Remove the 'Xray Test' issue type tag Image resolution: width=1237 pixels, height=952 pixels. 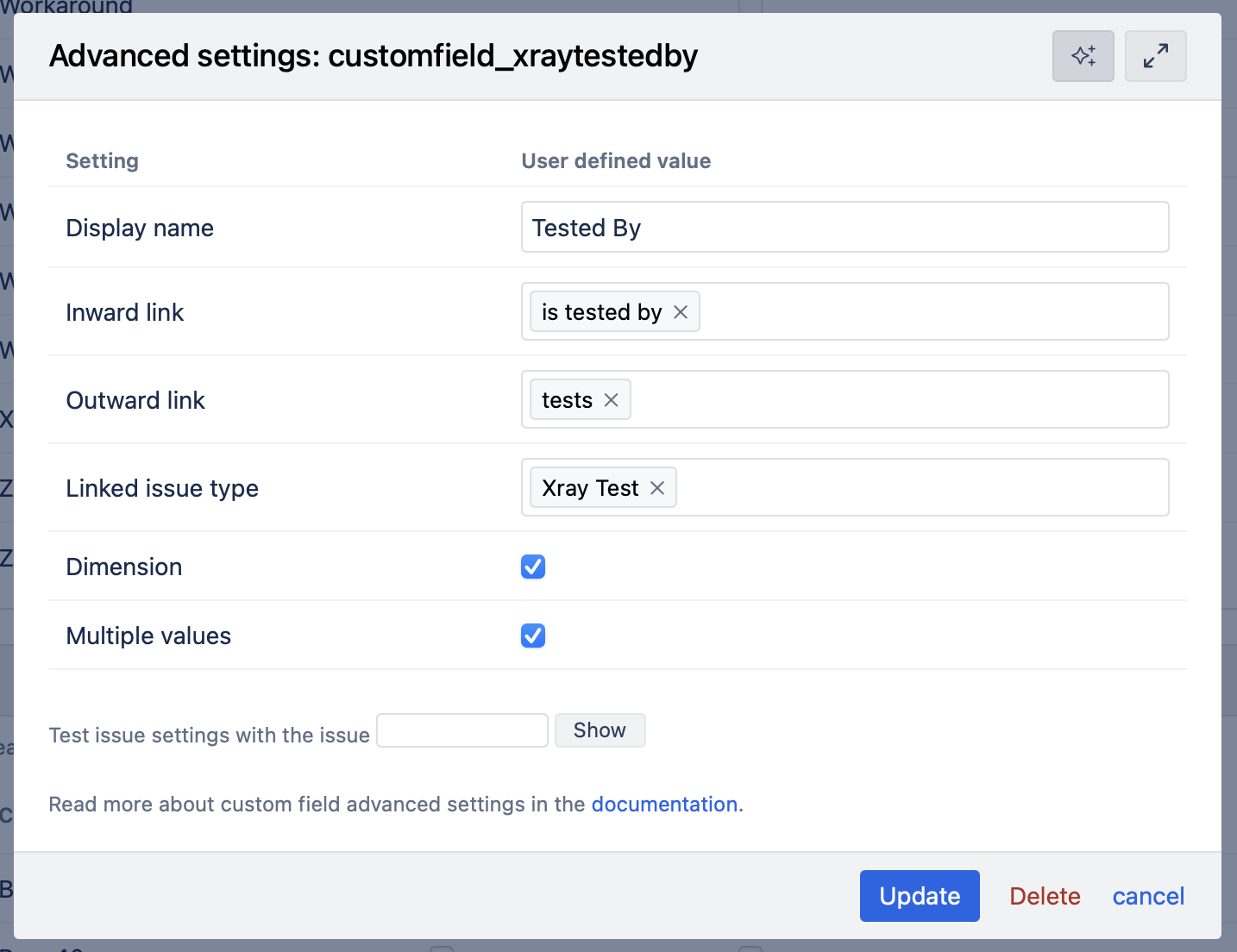[x=657, y=488]
